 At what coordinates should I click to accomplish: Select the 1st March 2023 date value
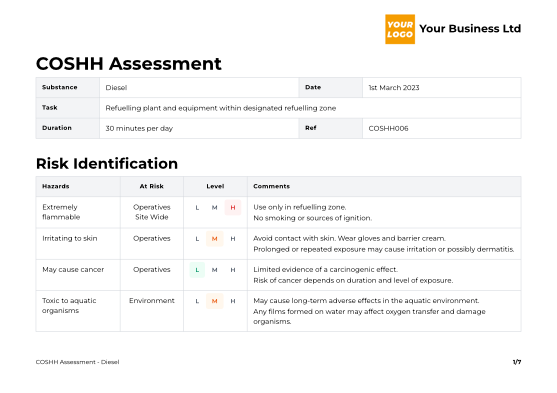pos(394,88)
